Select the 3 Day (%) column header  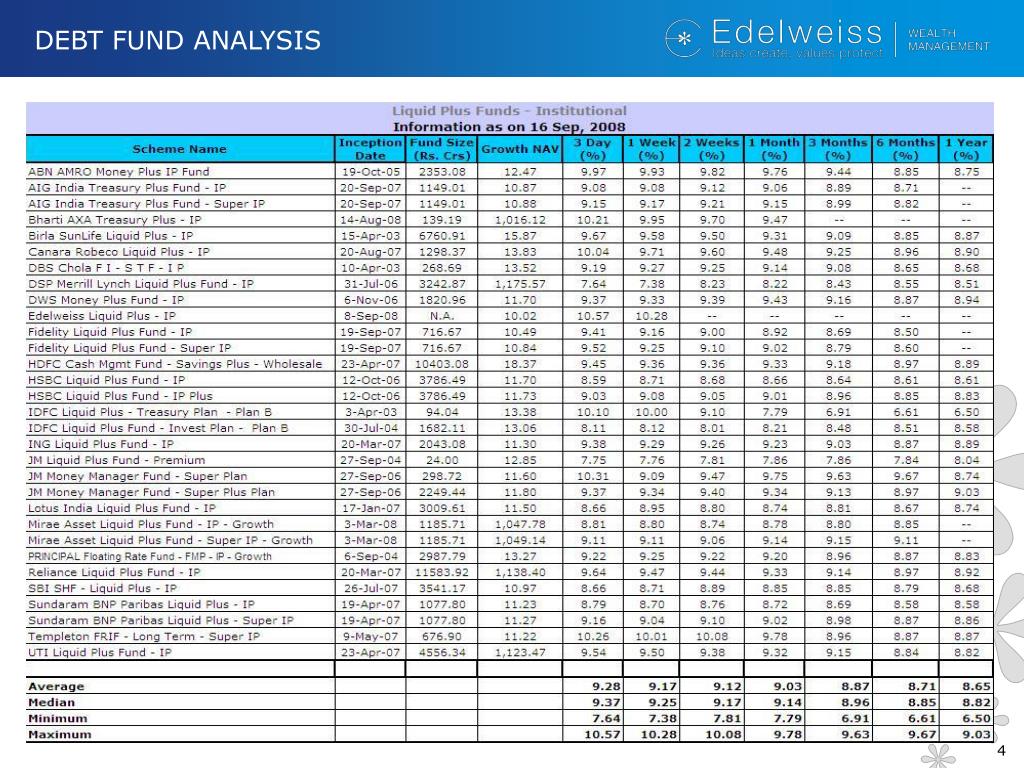pyautogui.click(x=592, y=149)
